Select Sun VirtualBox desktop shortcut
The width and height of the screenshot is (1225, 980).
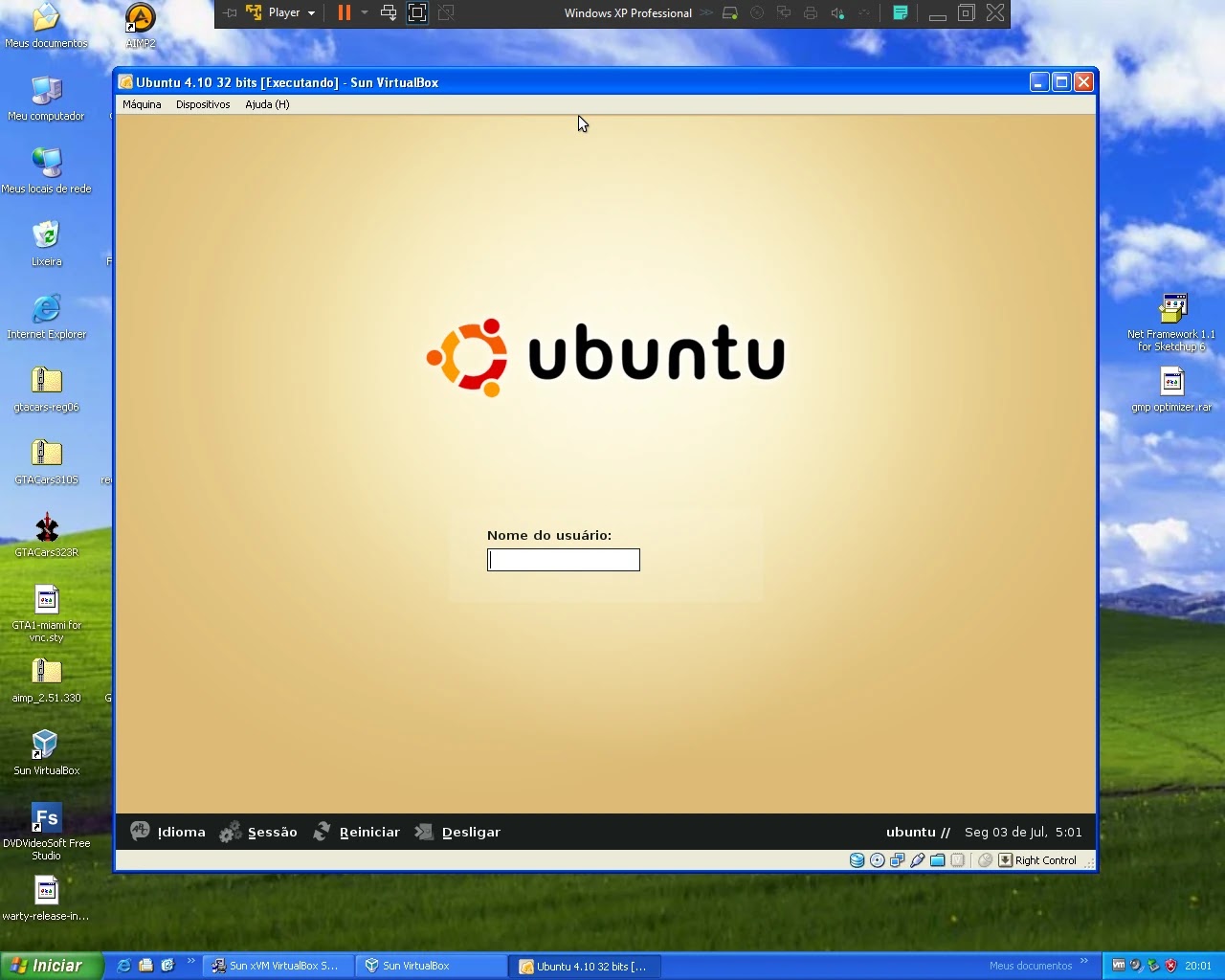[46, 753]
